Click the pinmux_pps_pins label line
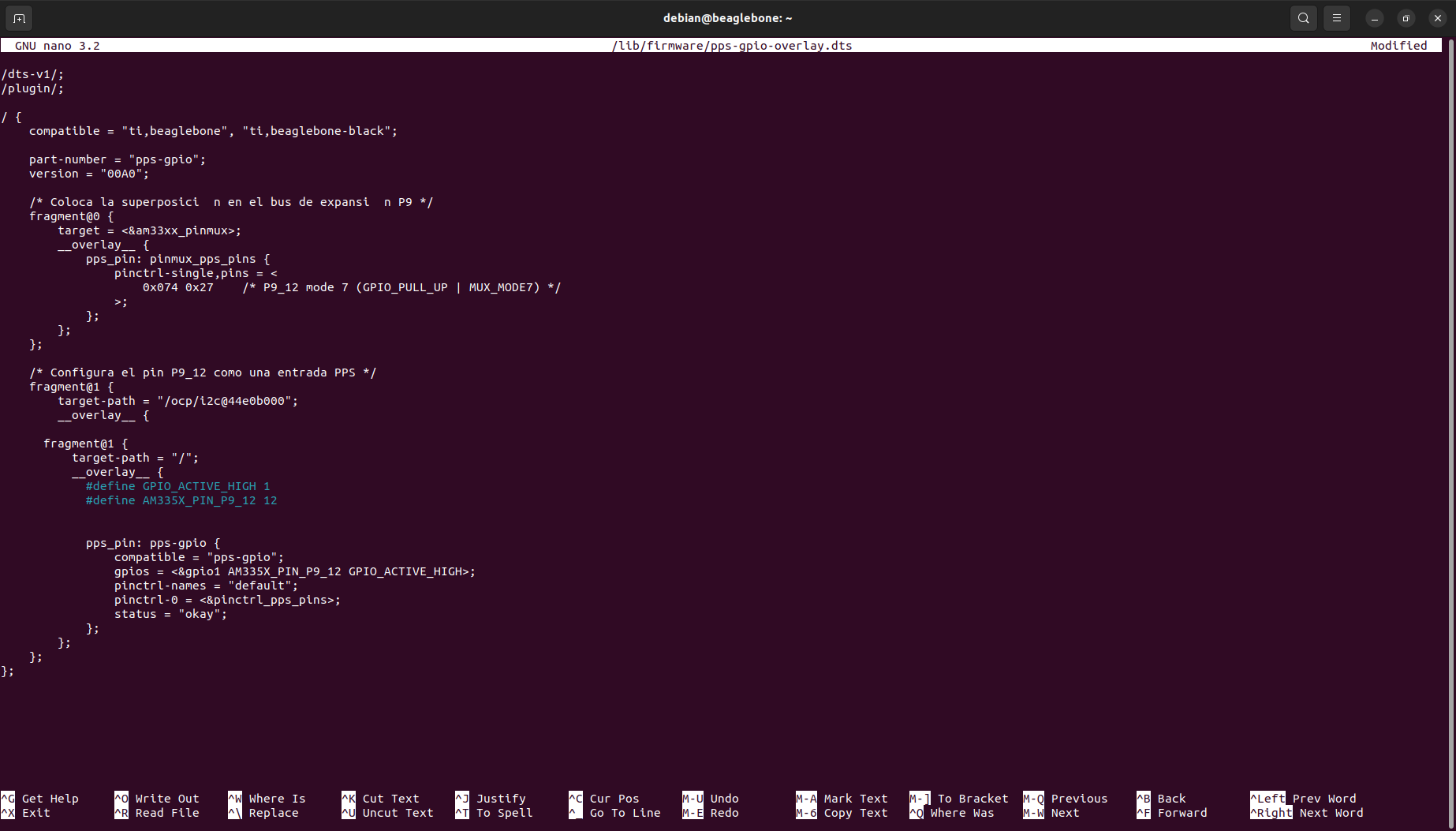The width and height of the screenshot is (1456, 831). [x=177, y=259]
